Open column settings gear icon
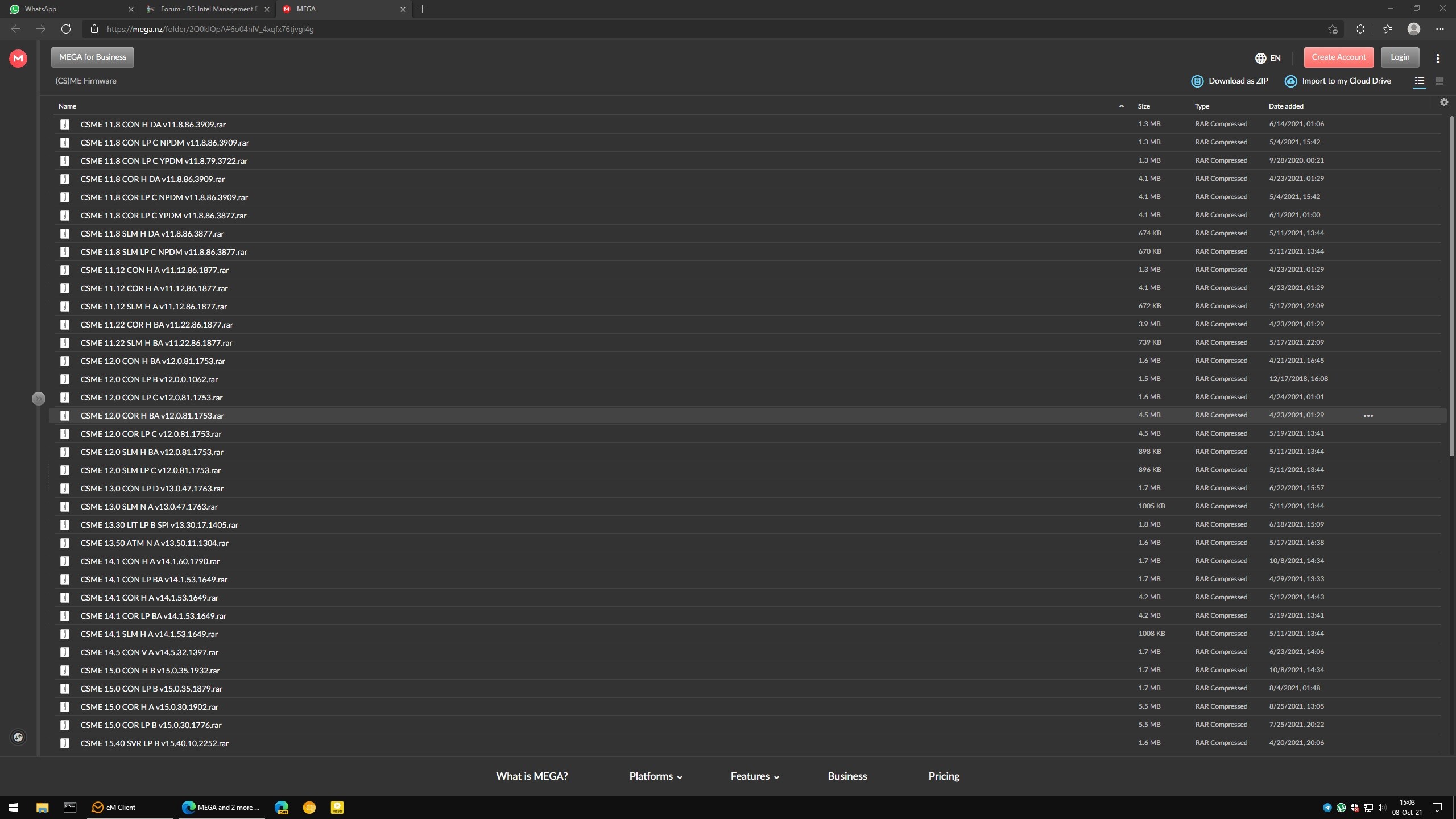 point(1444,102)
